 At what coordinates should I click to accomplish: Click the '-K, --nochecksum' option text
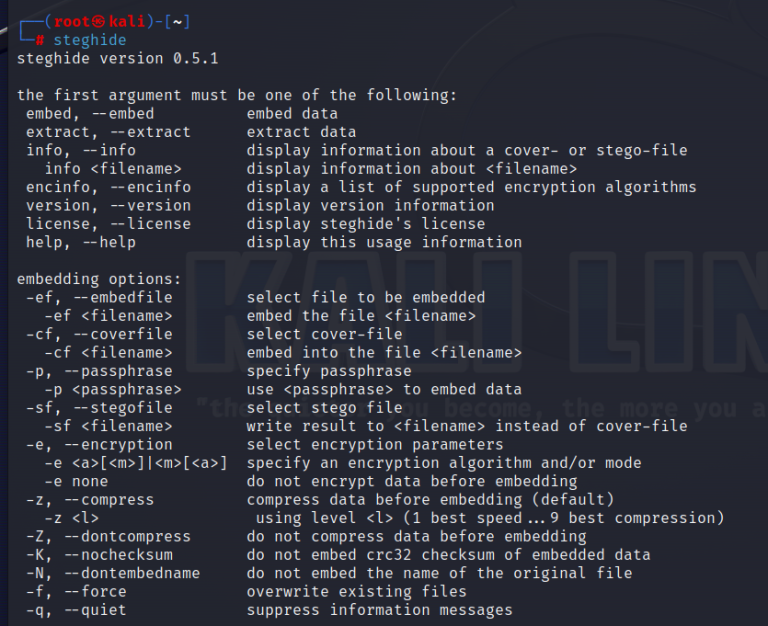click(x=99, y=555)
